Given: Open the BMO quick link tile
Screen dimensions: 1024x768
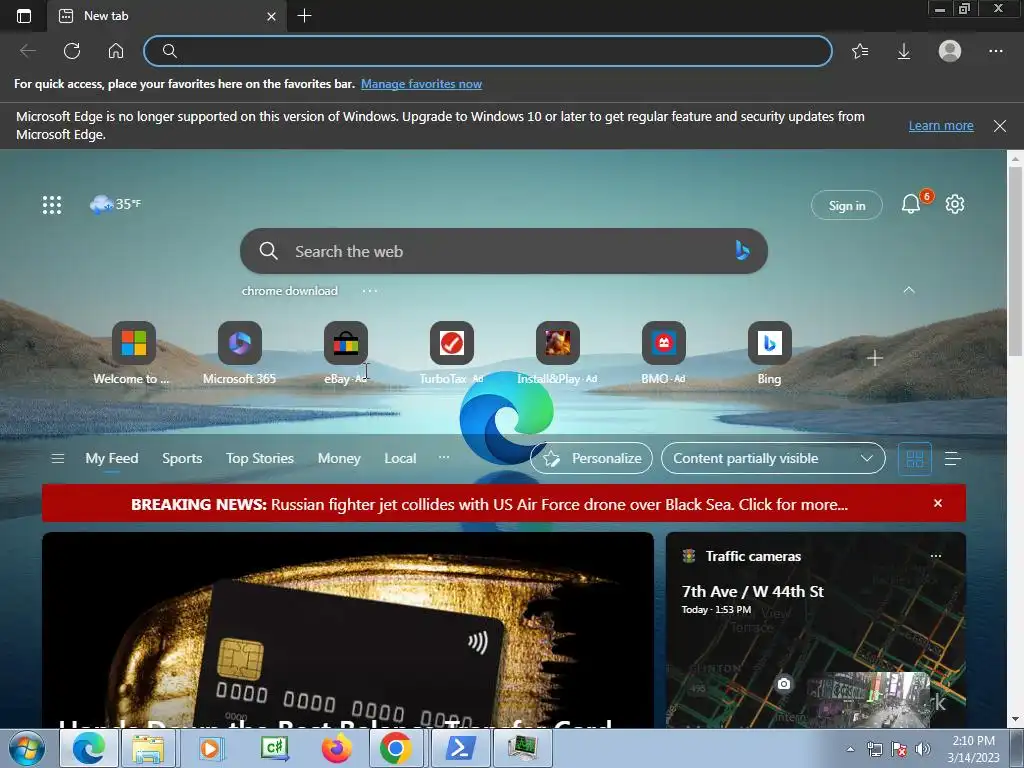Looking at the screenshot, I should click(x=664, y=353).
